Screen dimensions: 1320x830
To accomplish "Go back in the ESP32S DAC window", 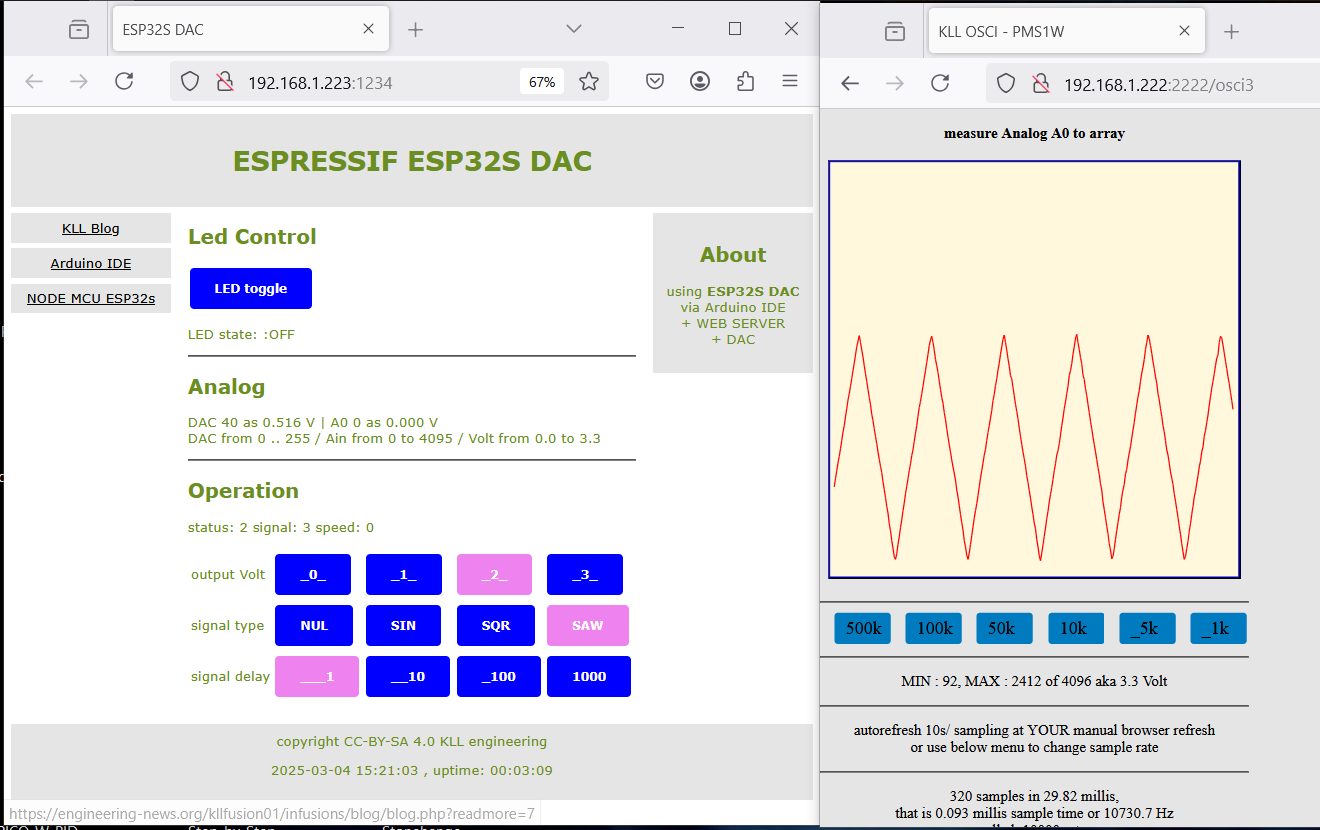I will [x=34, y=82].
